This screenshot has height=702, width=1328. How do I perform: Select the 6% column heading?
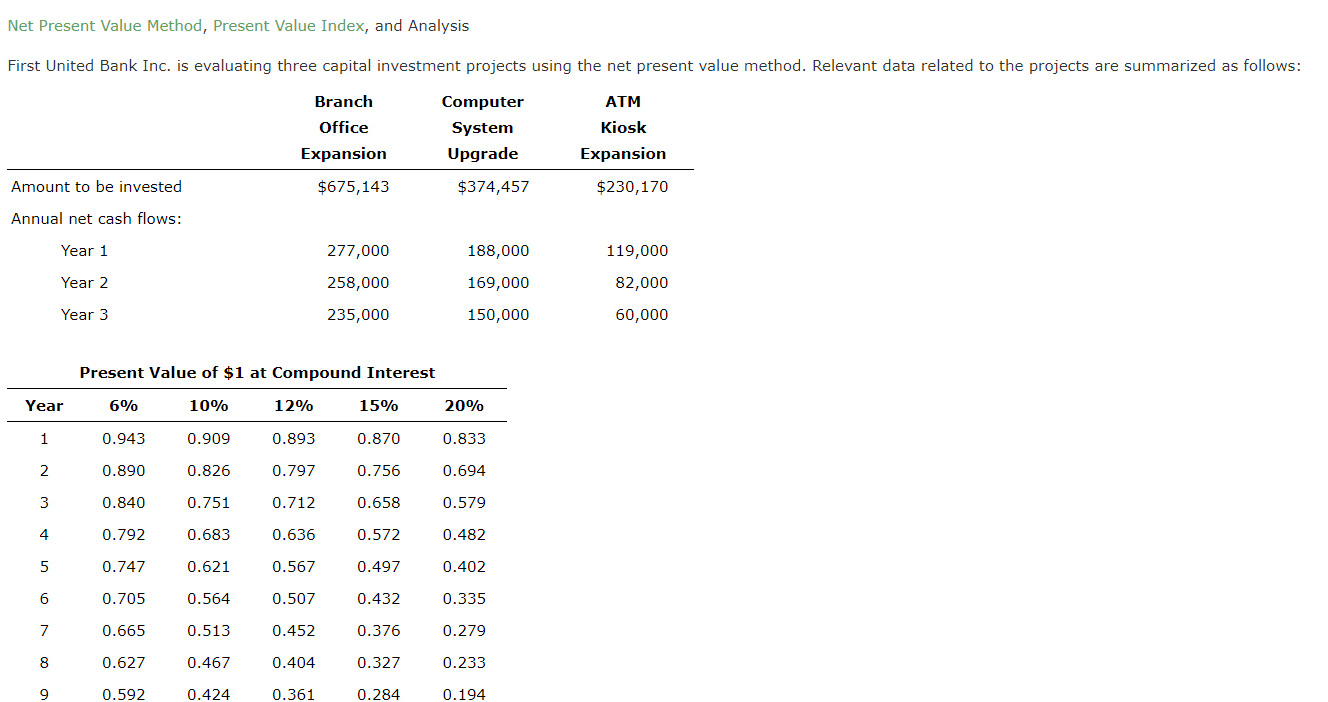point(123,405)
